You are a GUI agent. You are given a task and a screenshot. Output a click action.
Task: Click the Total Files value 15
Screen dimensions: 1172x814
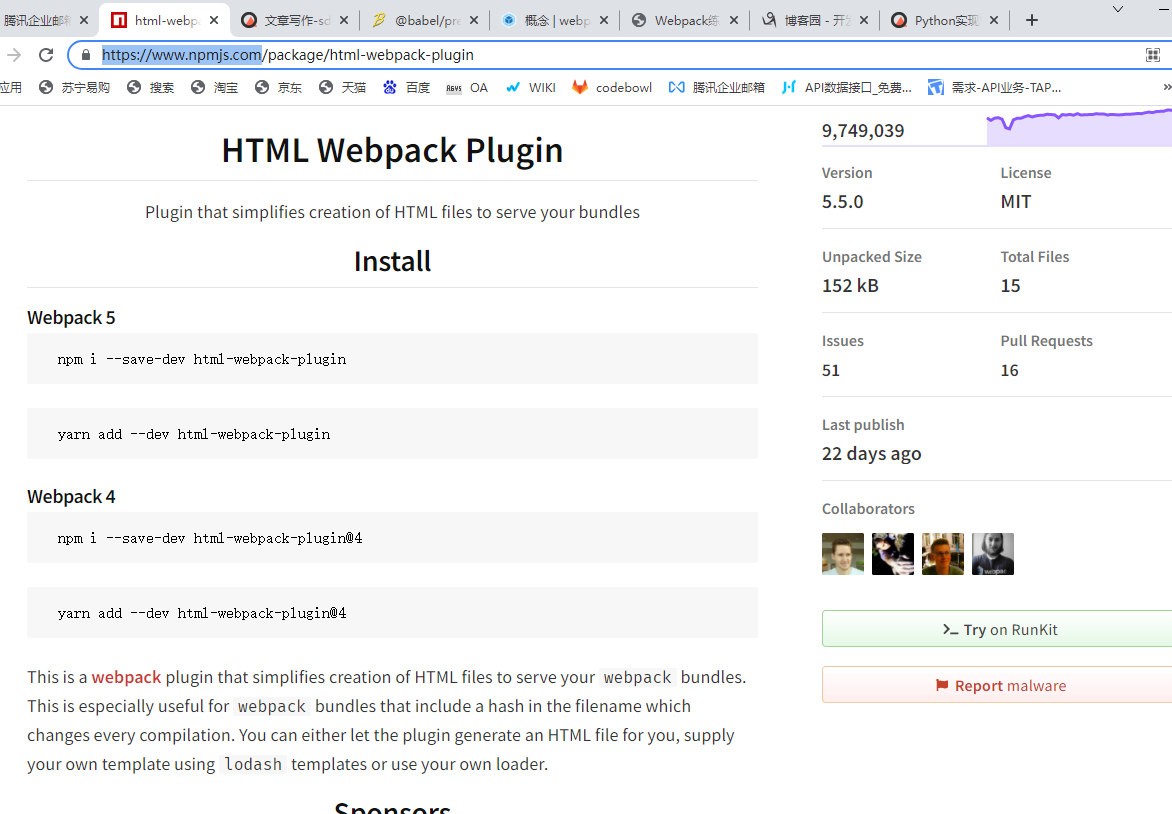pos(1010,286)
